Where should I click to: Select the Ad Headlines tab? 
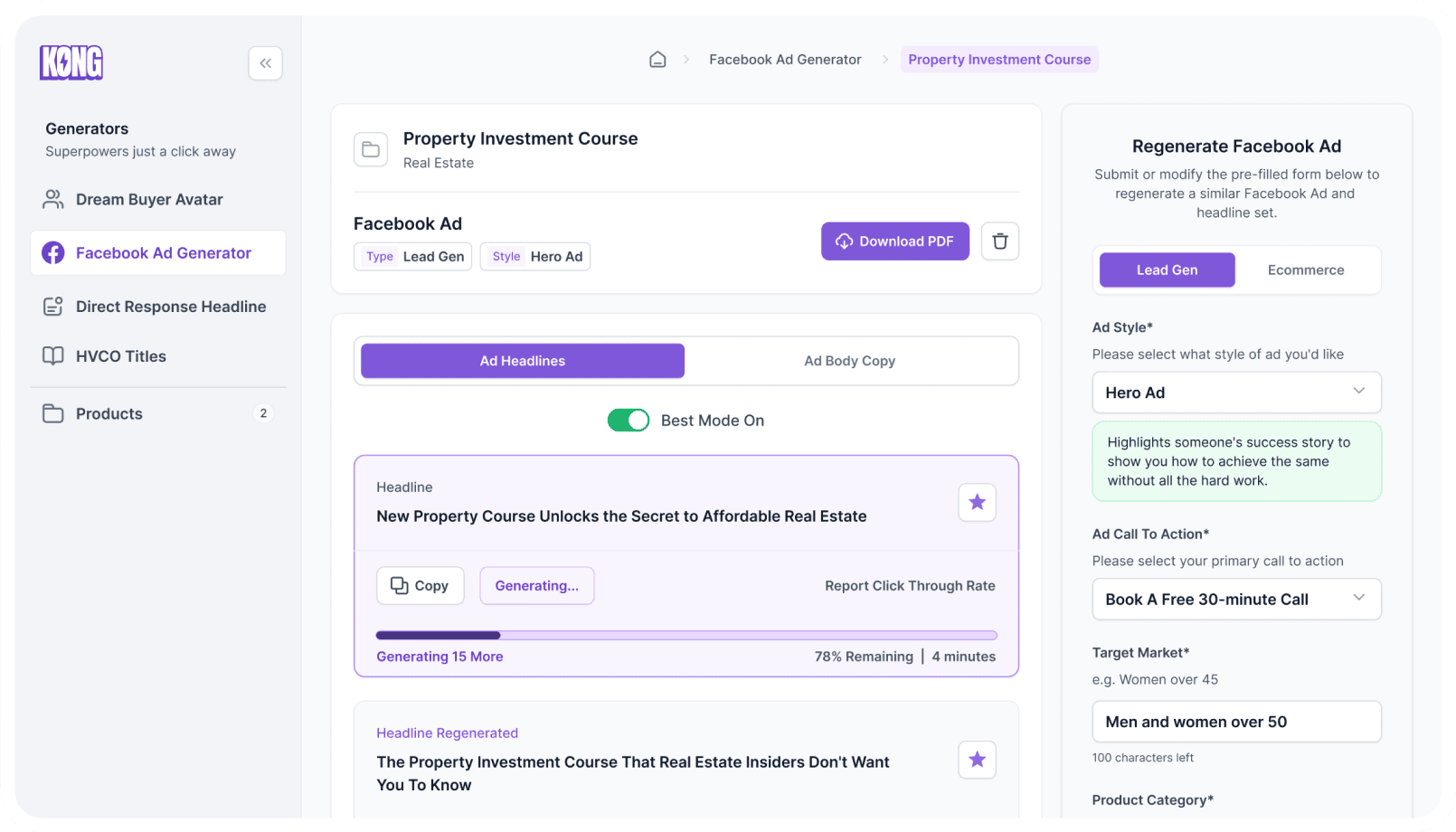[523, 361]
